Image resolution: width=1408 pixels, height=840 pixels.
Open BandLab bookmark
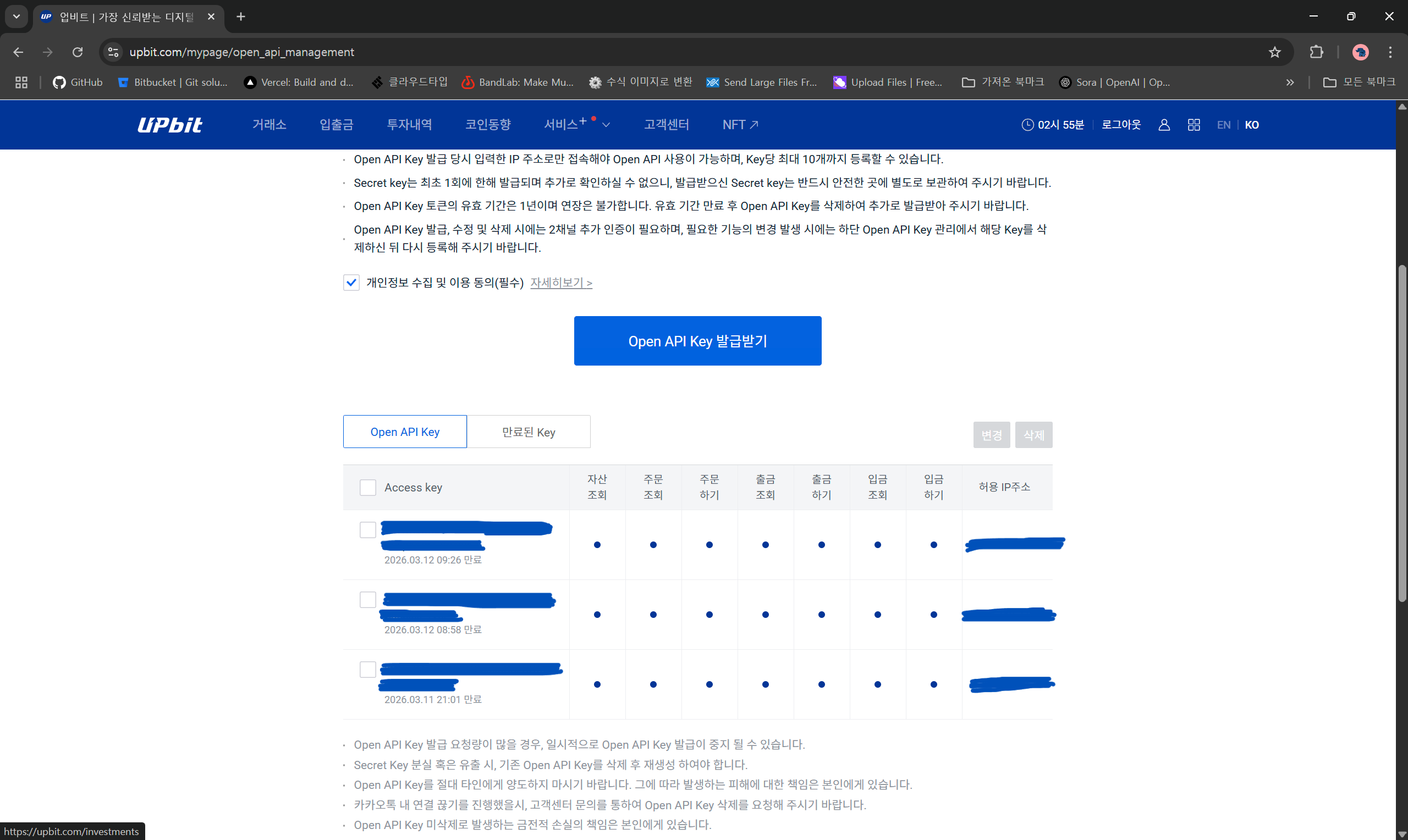518,82
